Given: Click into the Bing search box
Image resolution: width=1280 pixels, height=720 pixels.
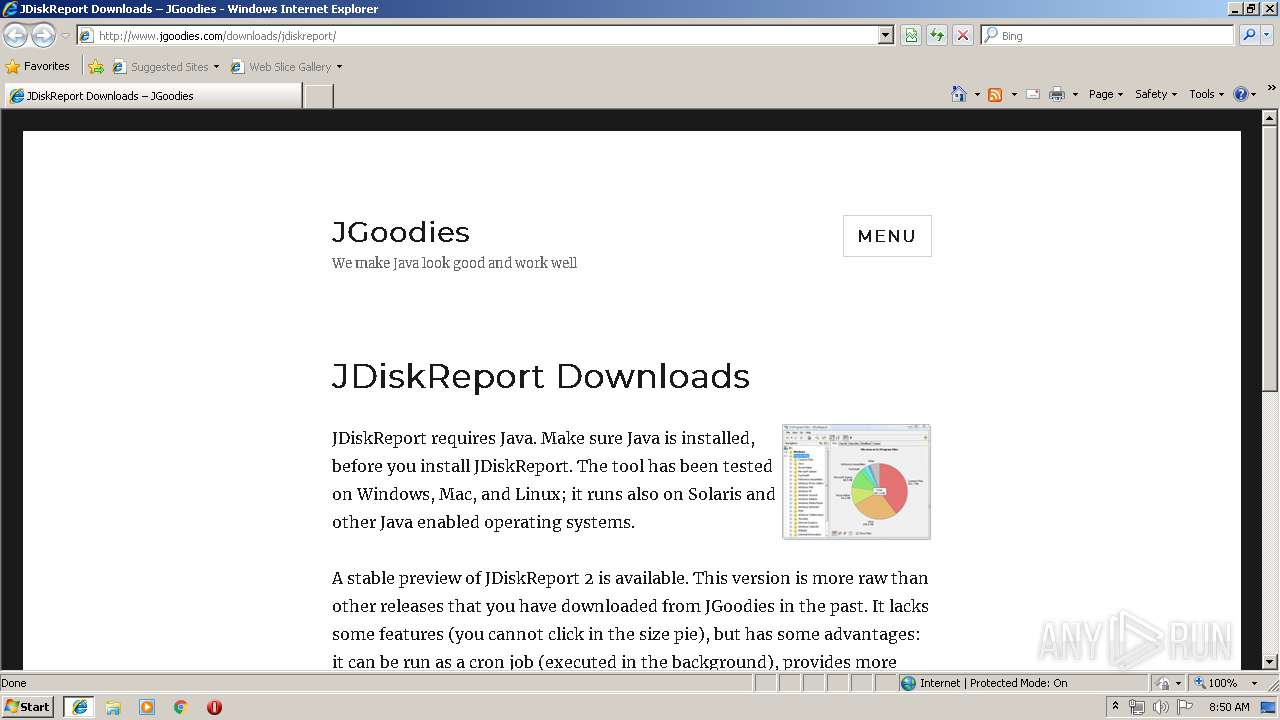Looking at the screenshot, I should tap(1108, 35).
